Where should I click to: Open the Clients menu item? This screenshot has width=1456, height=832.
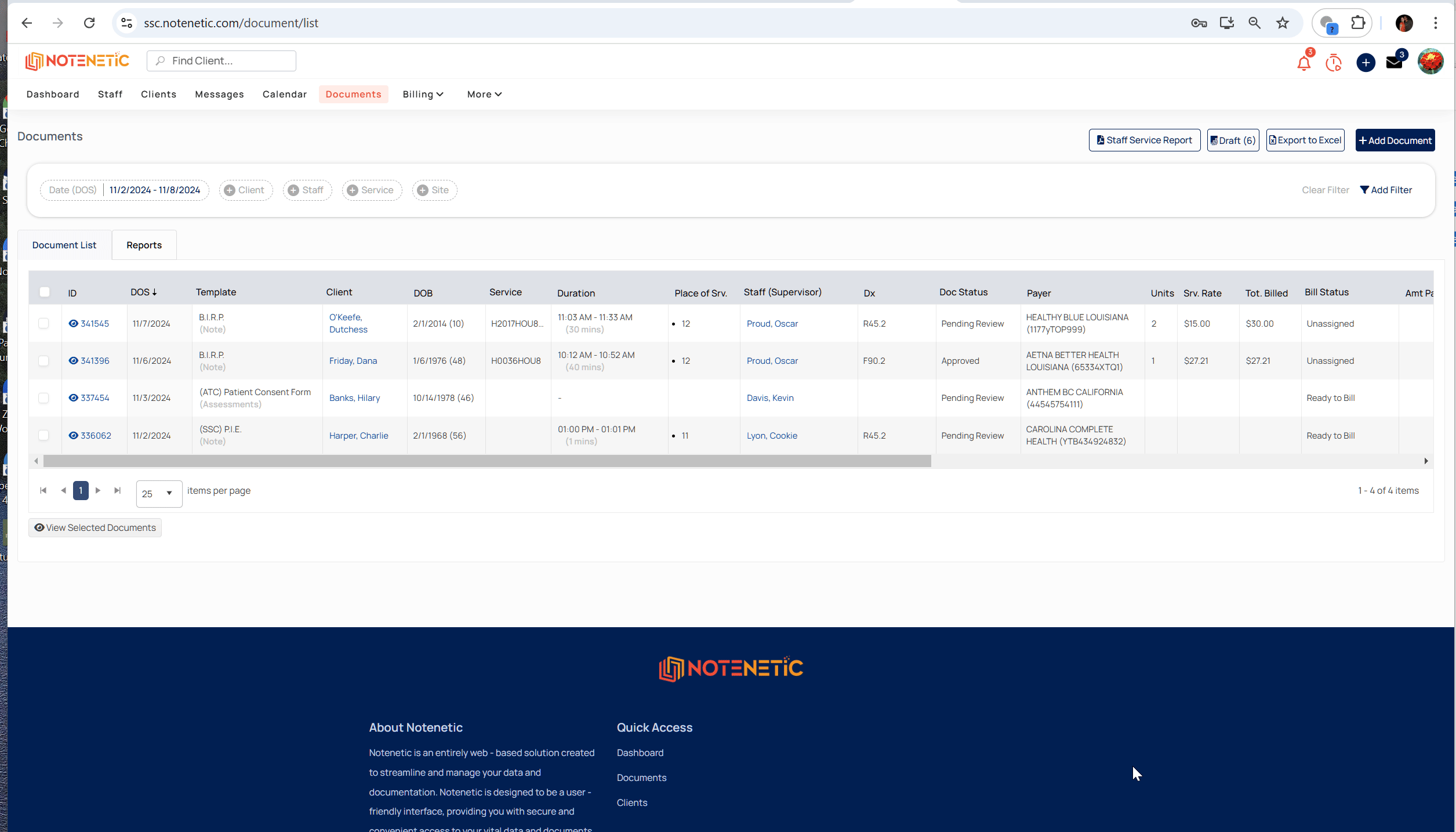[158, 95]
